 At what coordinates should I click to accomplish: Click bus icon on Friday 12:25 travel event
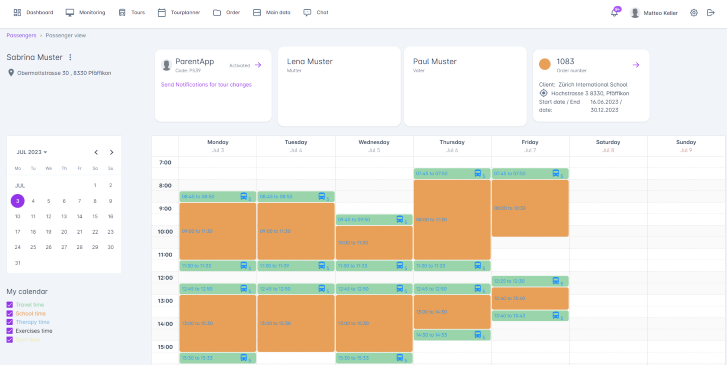(x=555, y=281)
